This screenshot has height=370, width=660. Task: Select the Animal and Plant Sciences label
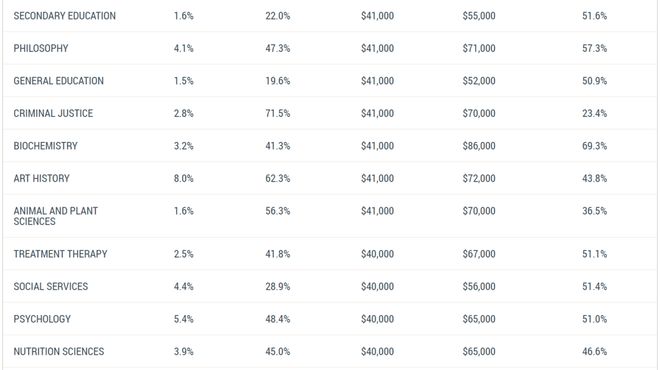(56, 216)
